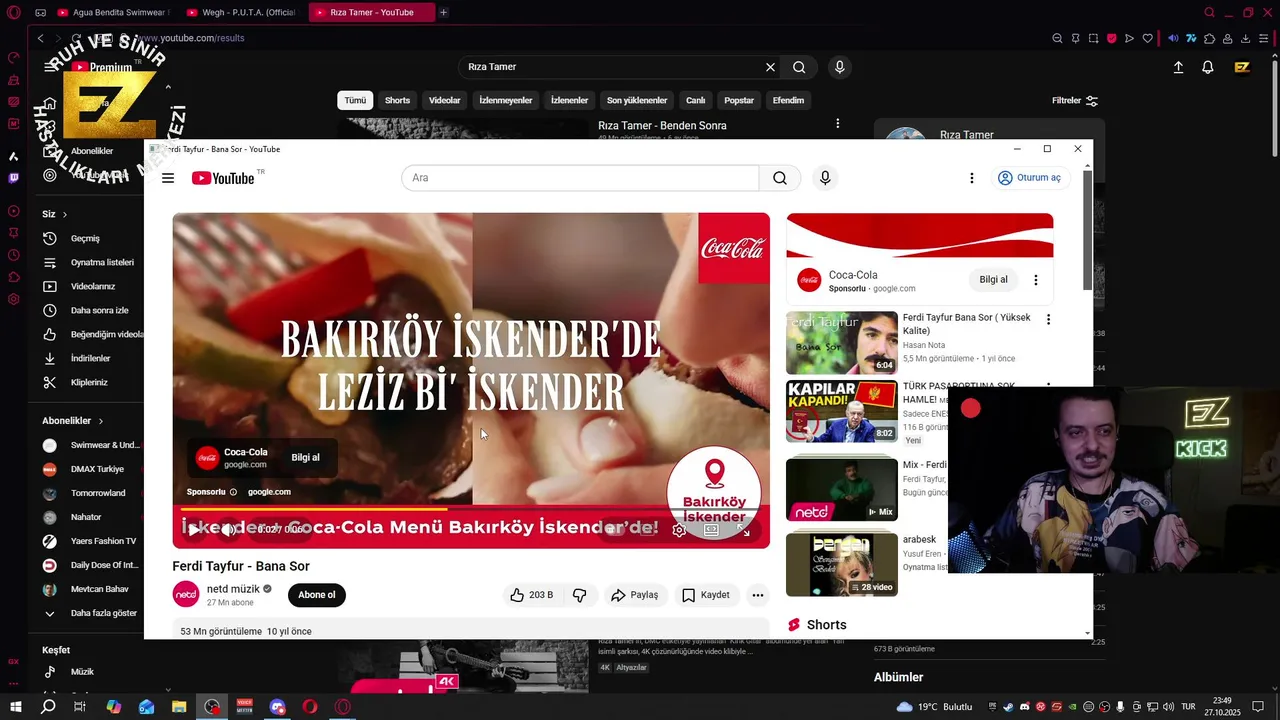Open the arabesk playlist thumbnail
This screenshot has width=1280, height=720.
coord(841,565)
